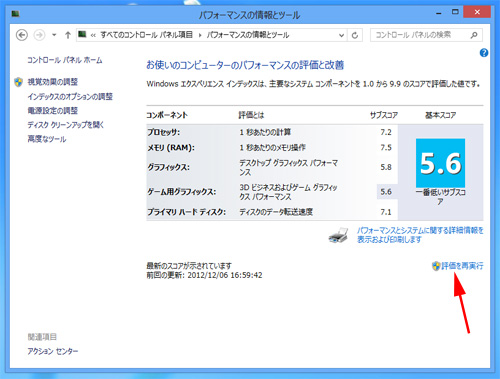Click the memory subscore 7.5
Image resolution: width=500 pixels, height=379 pixels.
pyautogui.click(x=386, y=148)
